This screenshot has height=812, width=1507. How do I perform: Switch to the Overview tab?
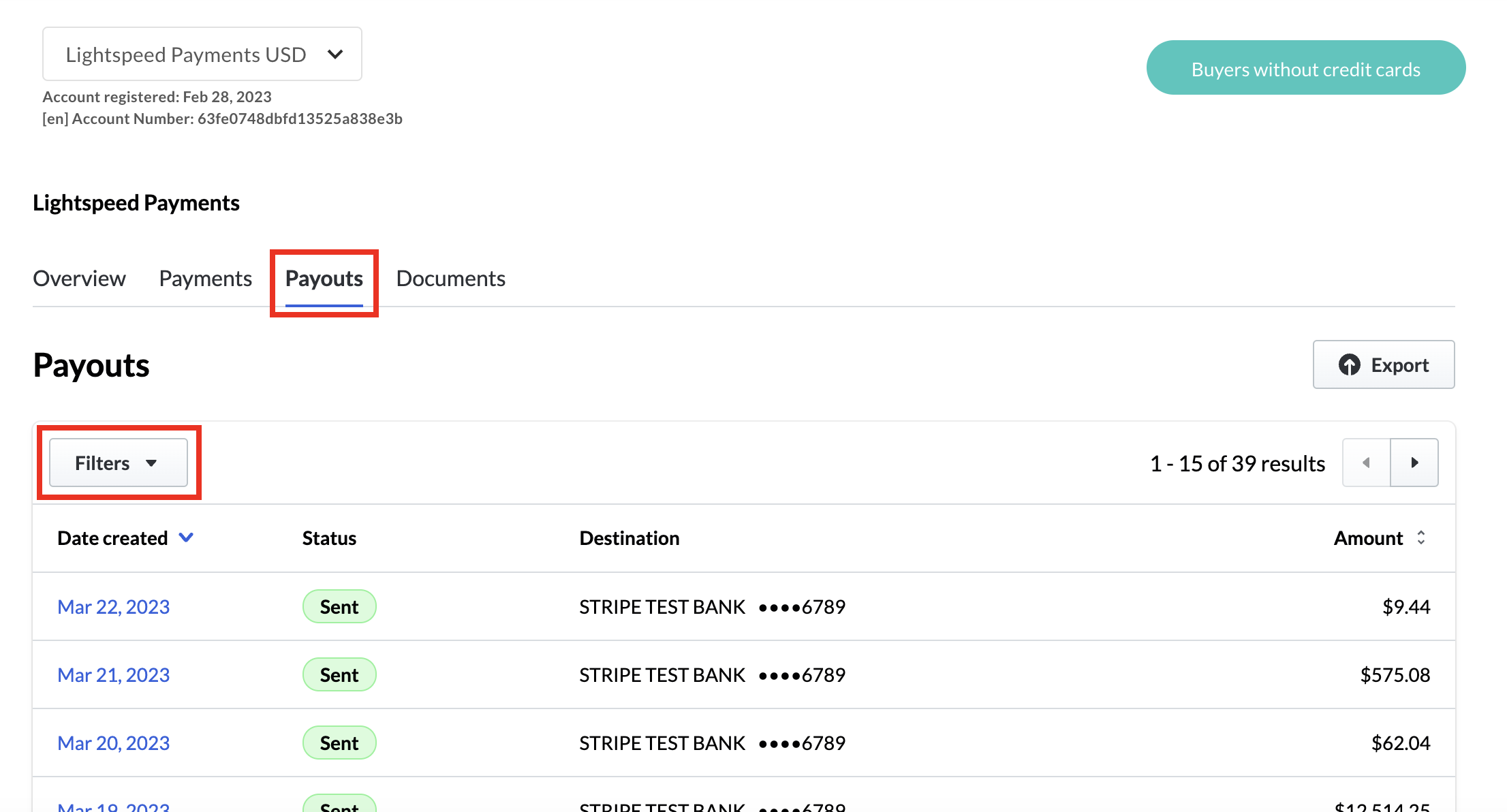(x=79, y=279)
